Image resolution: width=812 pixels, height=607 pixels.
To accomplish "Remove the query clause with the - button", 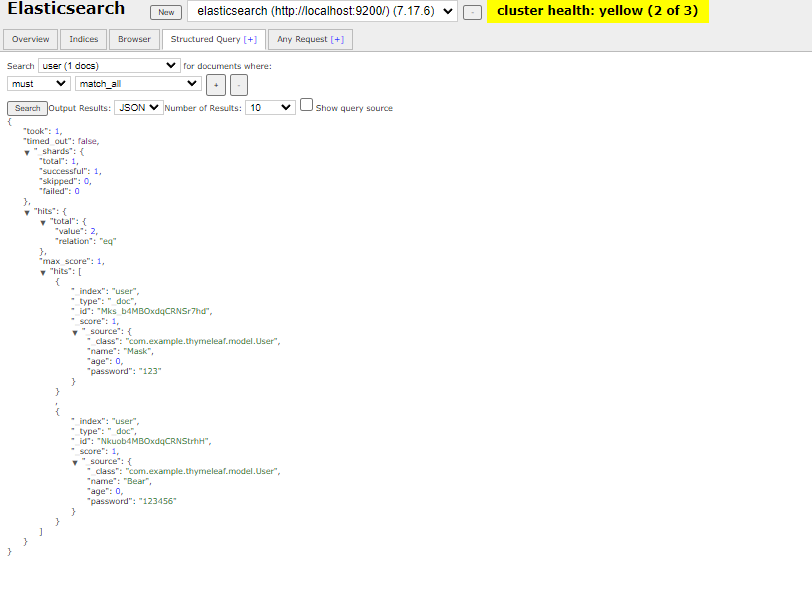I will (x=239, y=85).
